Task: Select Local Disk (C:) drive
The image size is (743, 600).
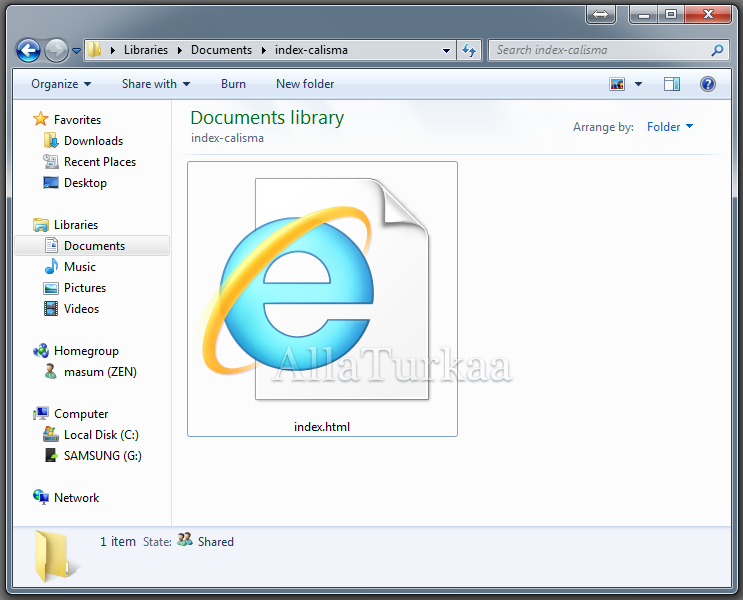Action: pos(101,435)
